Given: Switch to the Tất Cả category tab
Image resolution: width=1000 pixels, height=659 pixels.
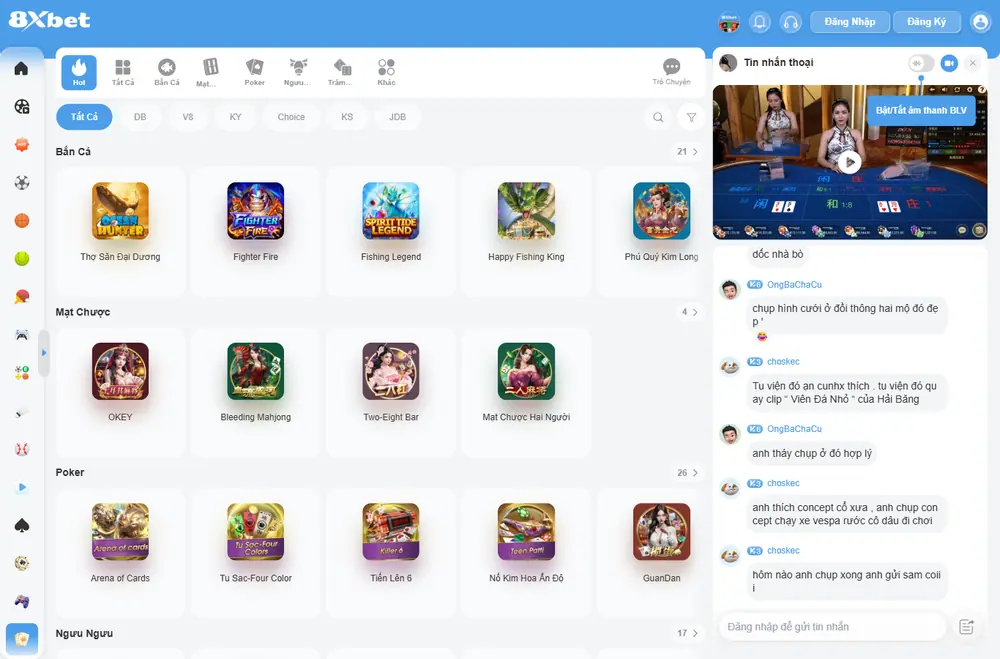Looking at the screenshot, I should pos(122,72).
